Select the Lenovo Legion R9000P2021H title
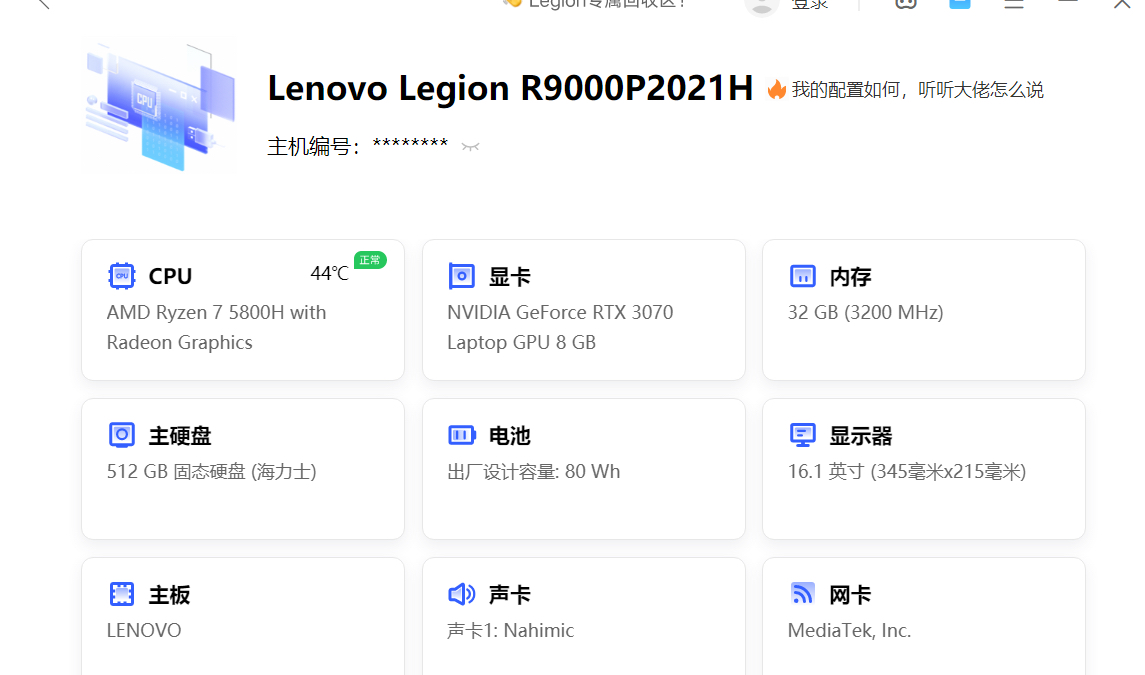 tap(510, 88)
